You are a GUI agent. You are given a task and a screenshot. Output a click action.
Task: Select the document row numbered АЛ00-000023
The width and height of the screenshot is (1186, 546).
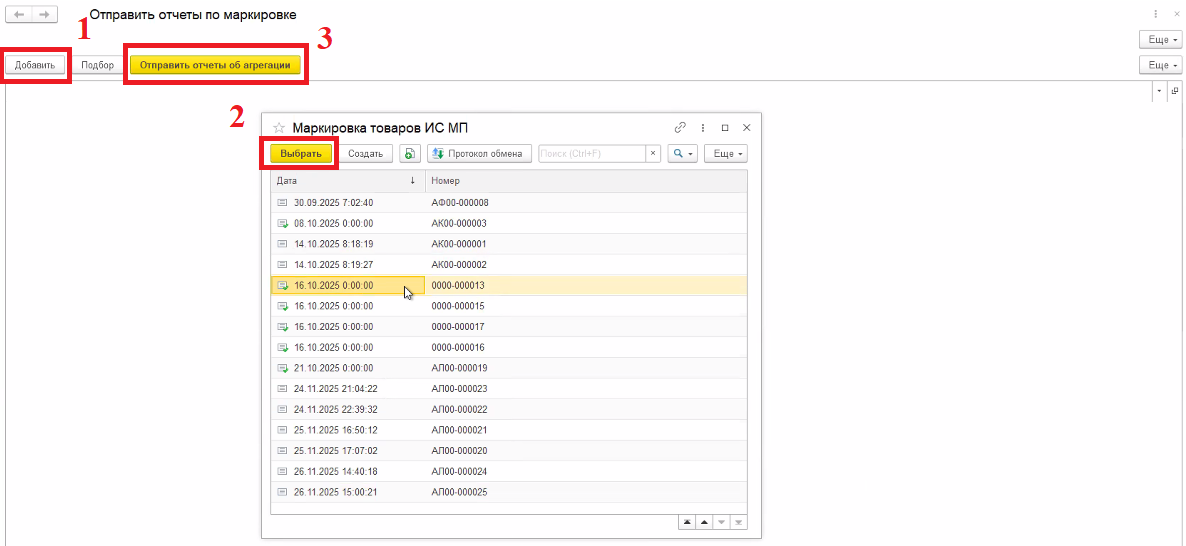click(459, 389)
